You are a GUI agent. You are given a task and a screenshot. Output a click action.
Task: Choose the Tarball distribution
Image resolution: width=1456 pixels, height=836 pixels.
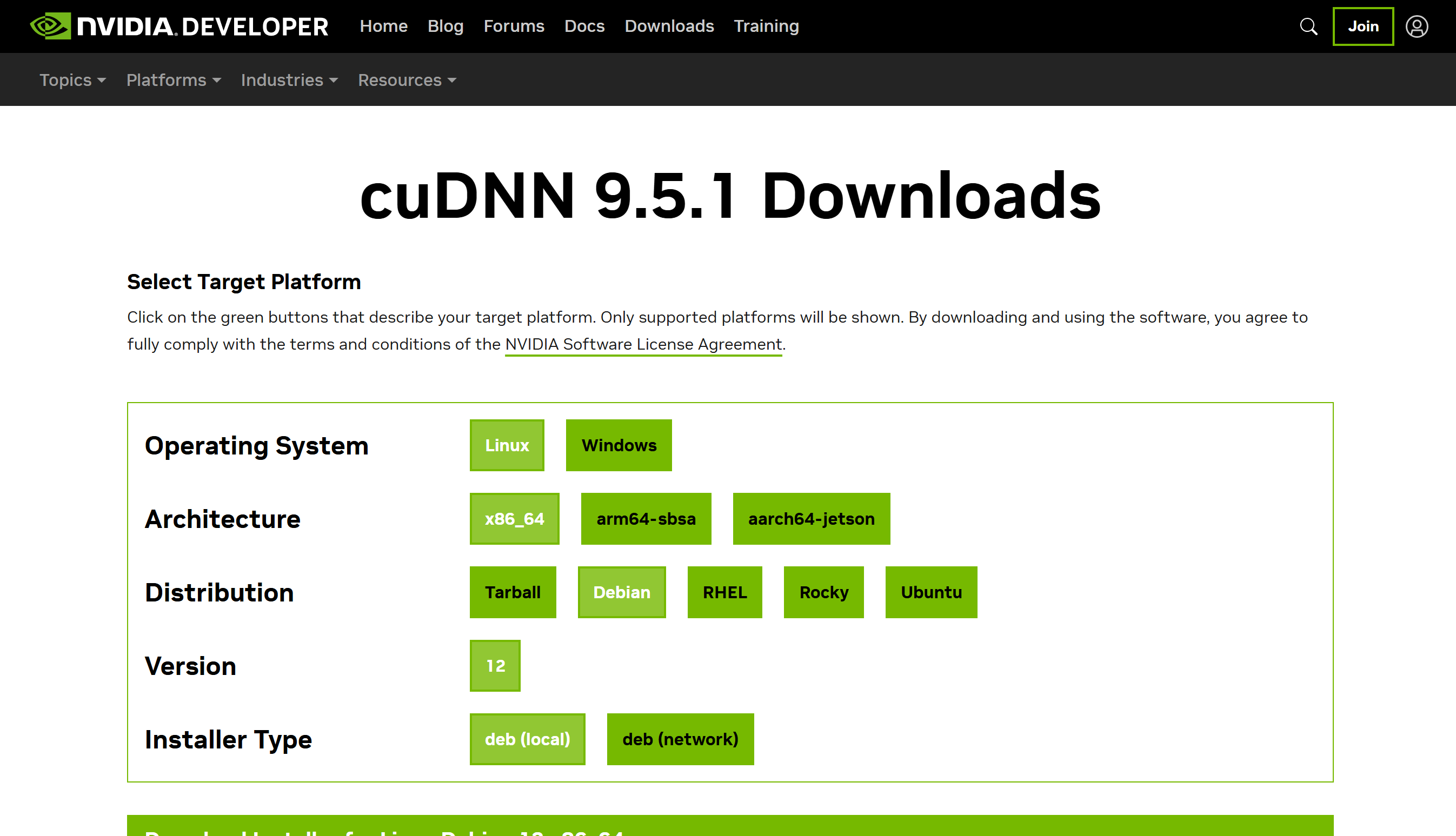point(513,592)
